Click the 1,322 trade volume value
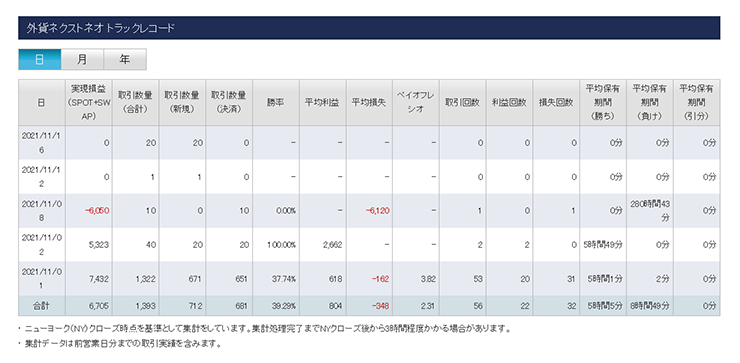Screen dimensions: 740x363 [146, 279]
